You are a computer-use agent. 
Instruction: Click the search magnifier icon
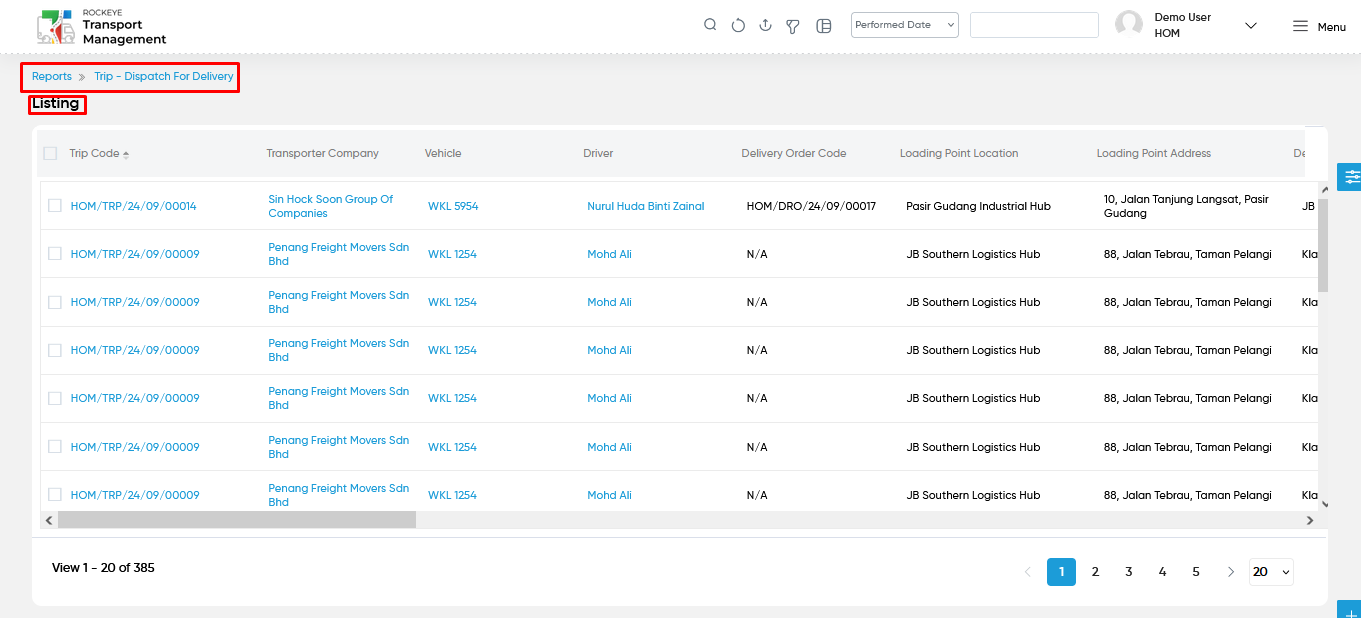point(710,25)
